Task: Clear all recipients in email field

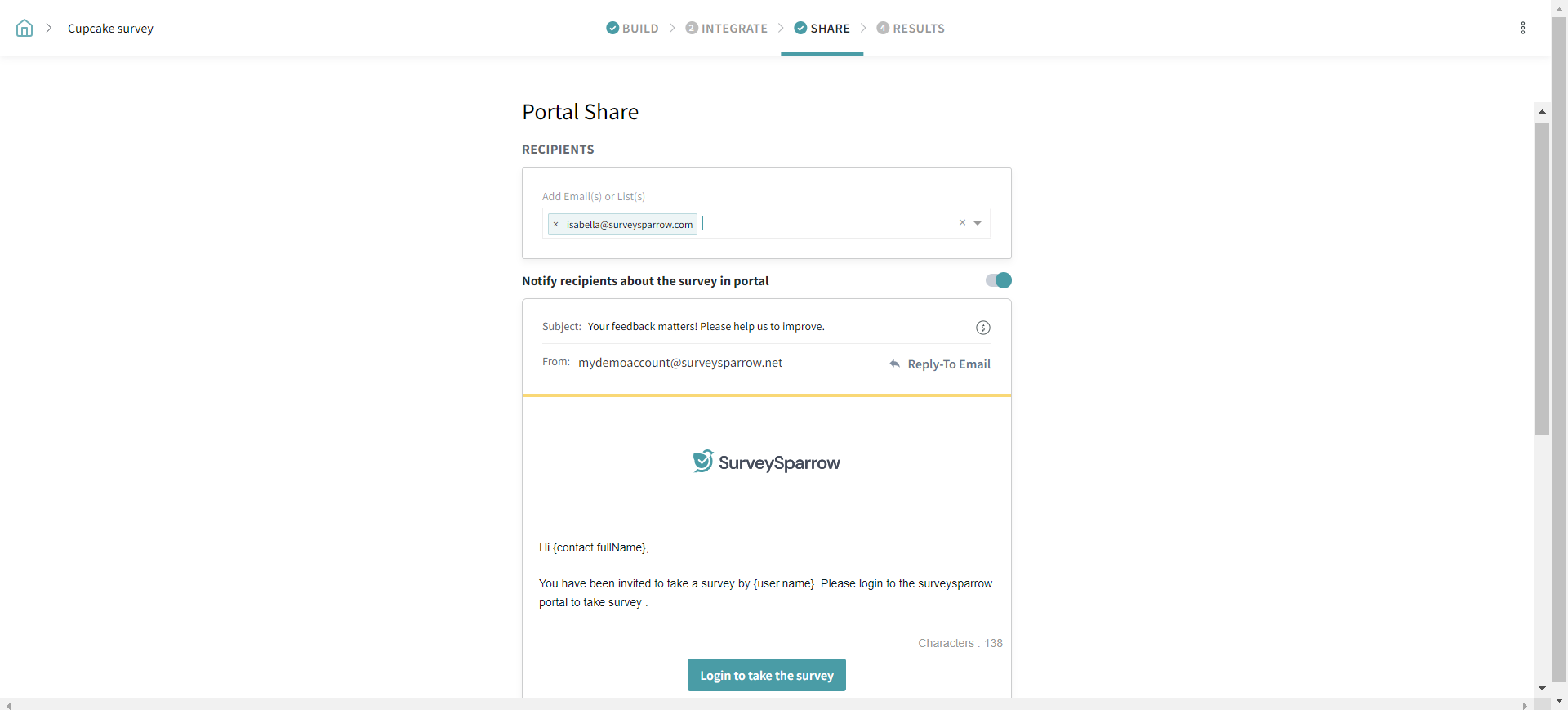Action: coord(962,223)
